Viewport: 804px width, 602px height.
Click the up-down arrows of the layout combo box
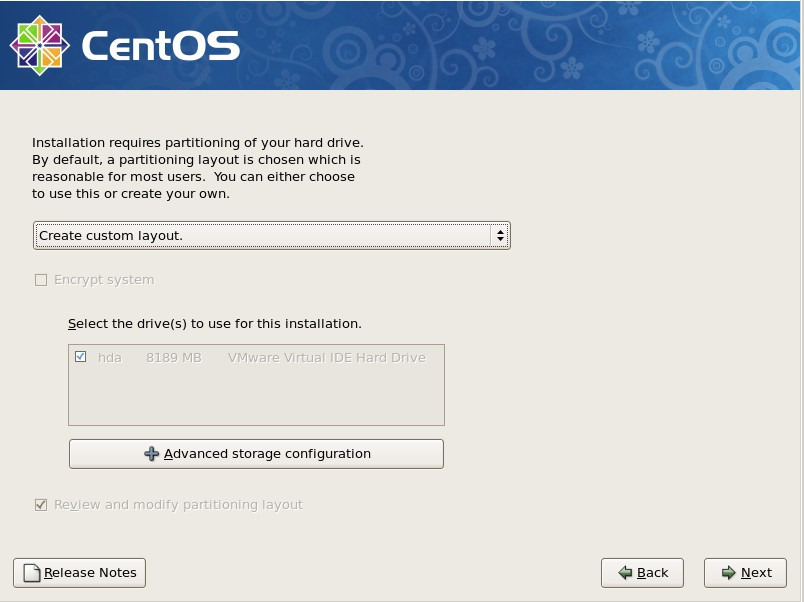[499, 236]
